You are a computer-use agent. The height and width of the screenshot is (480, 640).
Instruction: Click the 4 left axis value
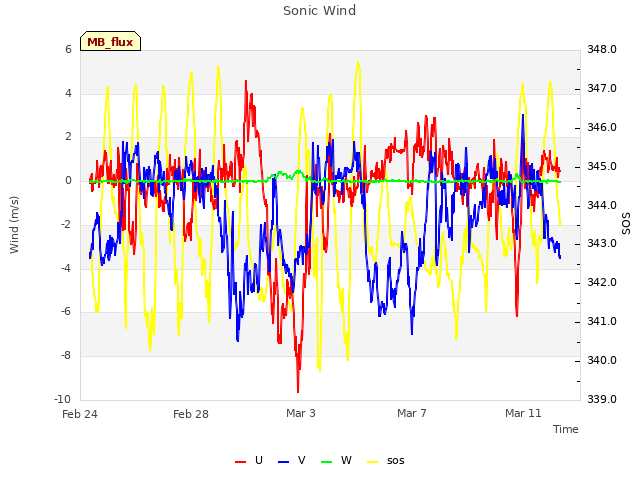click(68, 93)
